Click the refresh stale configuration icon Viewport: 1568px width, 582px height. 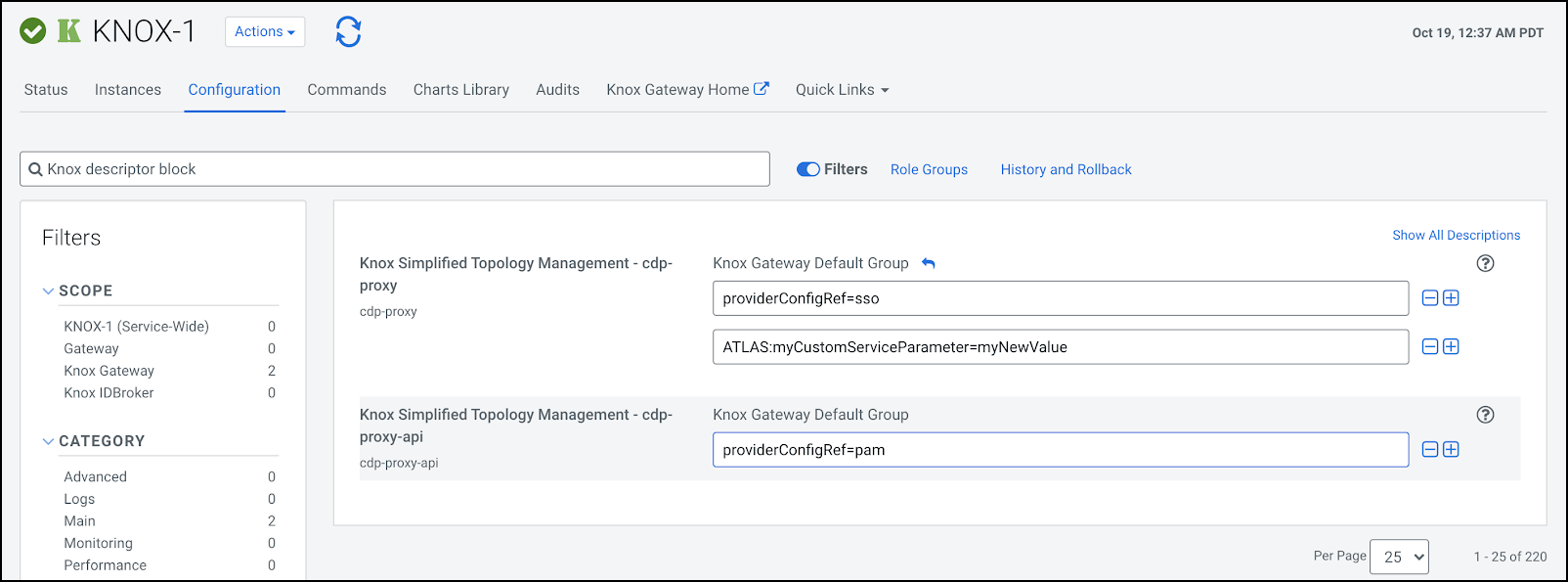[348, 32]
